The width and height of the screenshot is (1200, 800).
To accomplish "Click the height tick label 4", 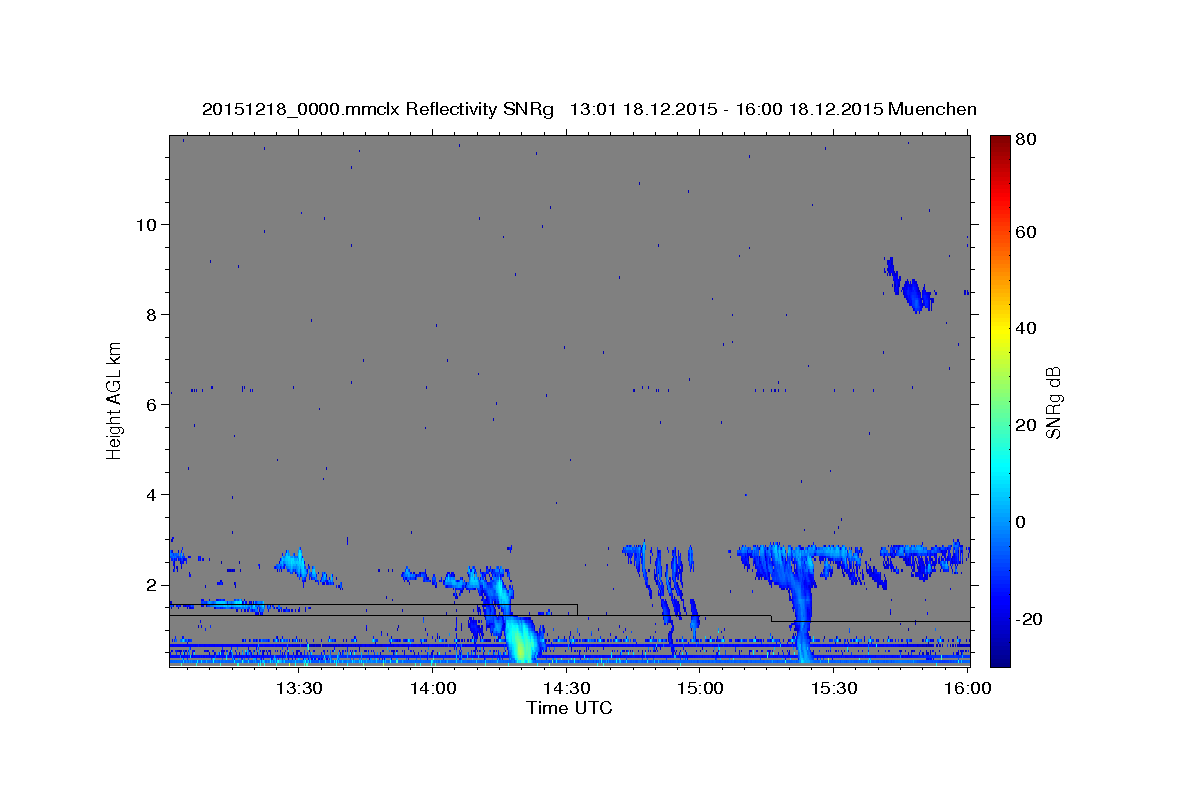I will pyautogui.click(x=151, y=495).
